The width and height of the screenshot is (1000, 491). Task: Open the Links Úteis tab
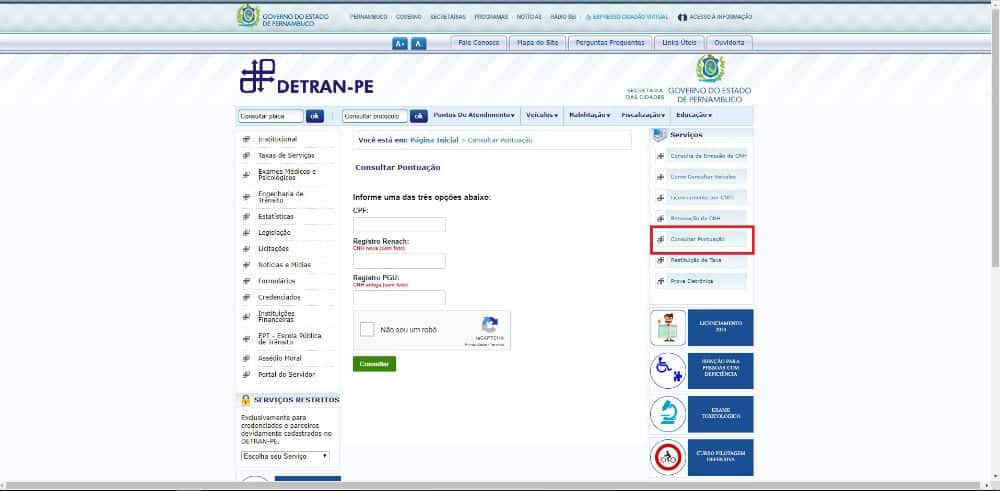tap(679, 43)
